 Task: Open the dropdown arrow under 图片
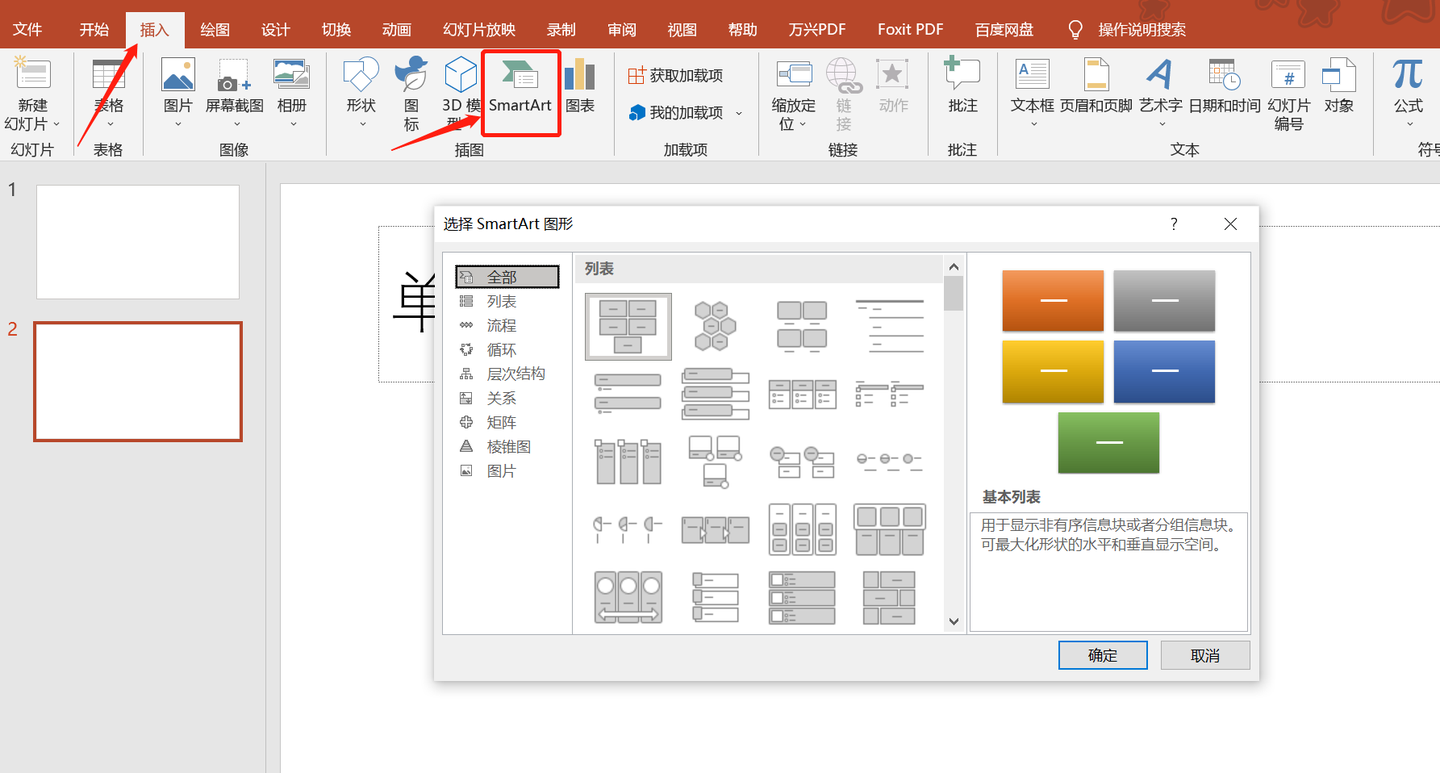point(178,125)
